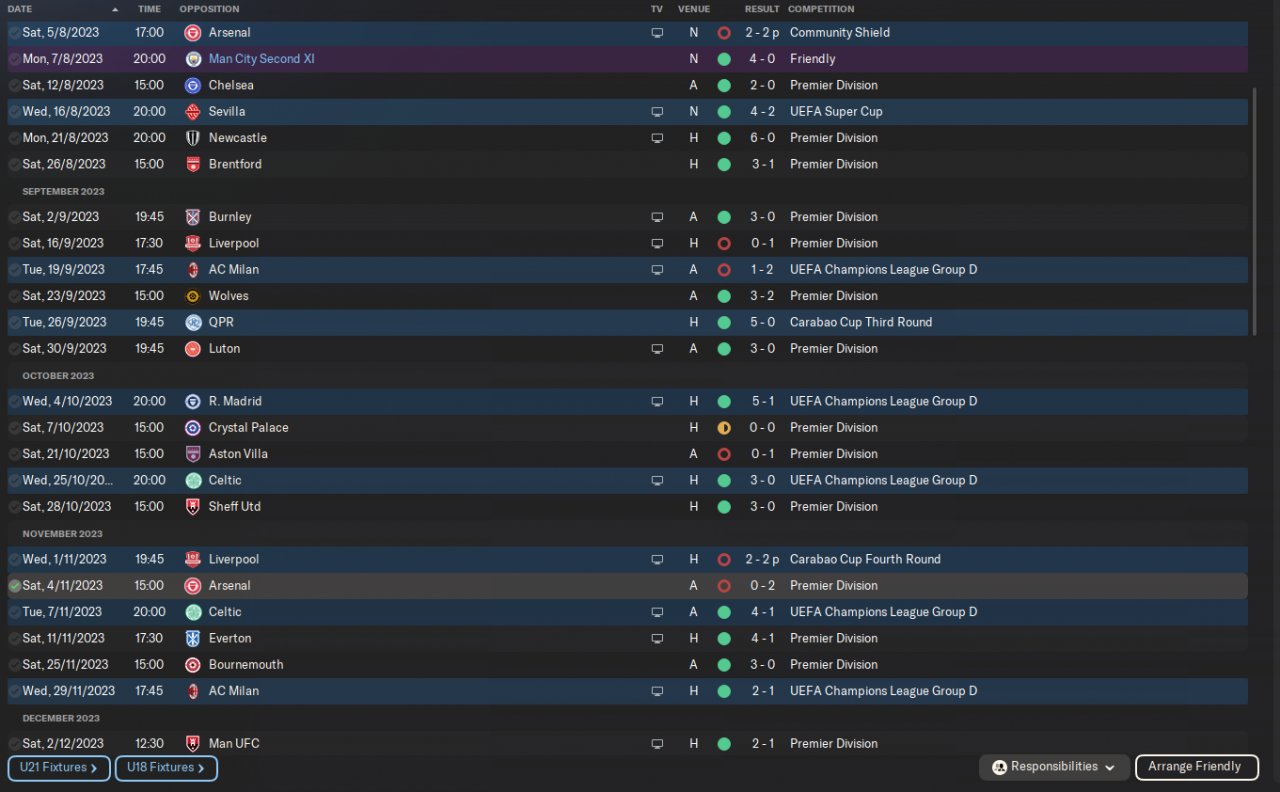Click the Date column sort arrow
The image size is (1280, 792).
[115, 9]
